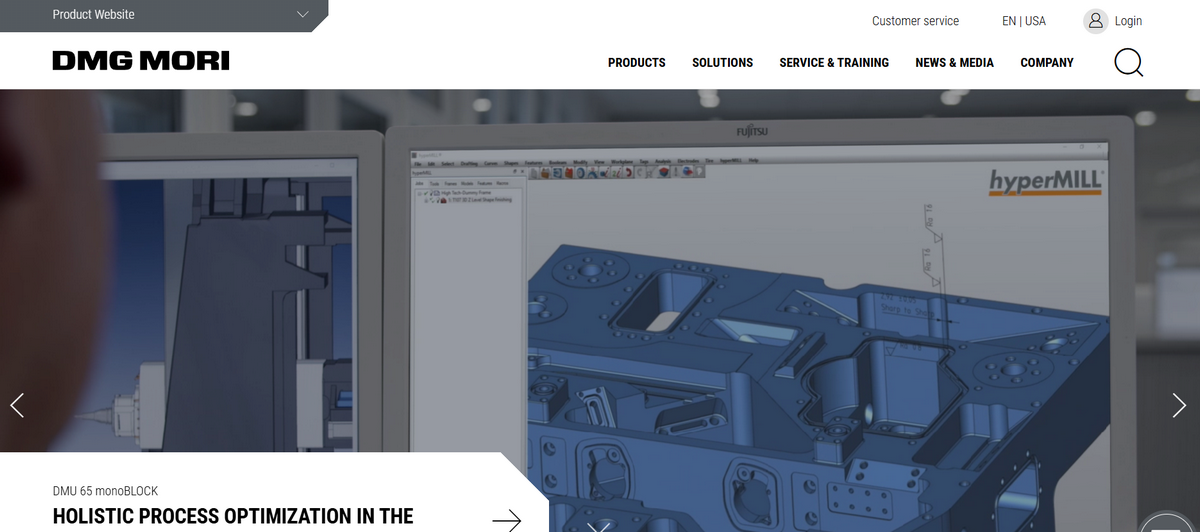Open the SERVICE & TRAINING menu
Image resolution: width=1200 pixels, height=532 pixels.
click(x=834, y=62)
